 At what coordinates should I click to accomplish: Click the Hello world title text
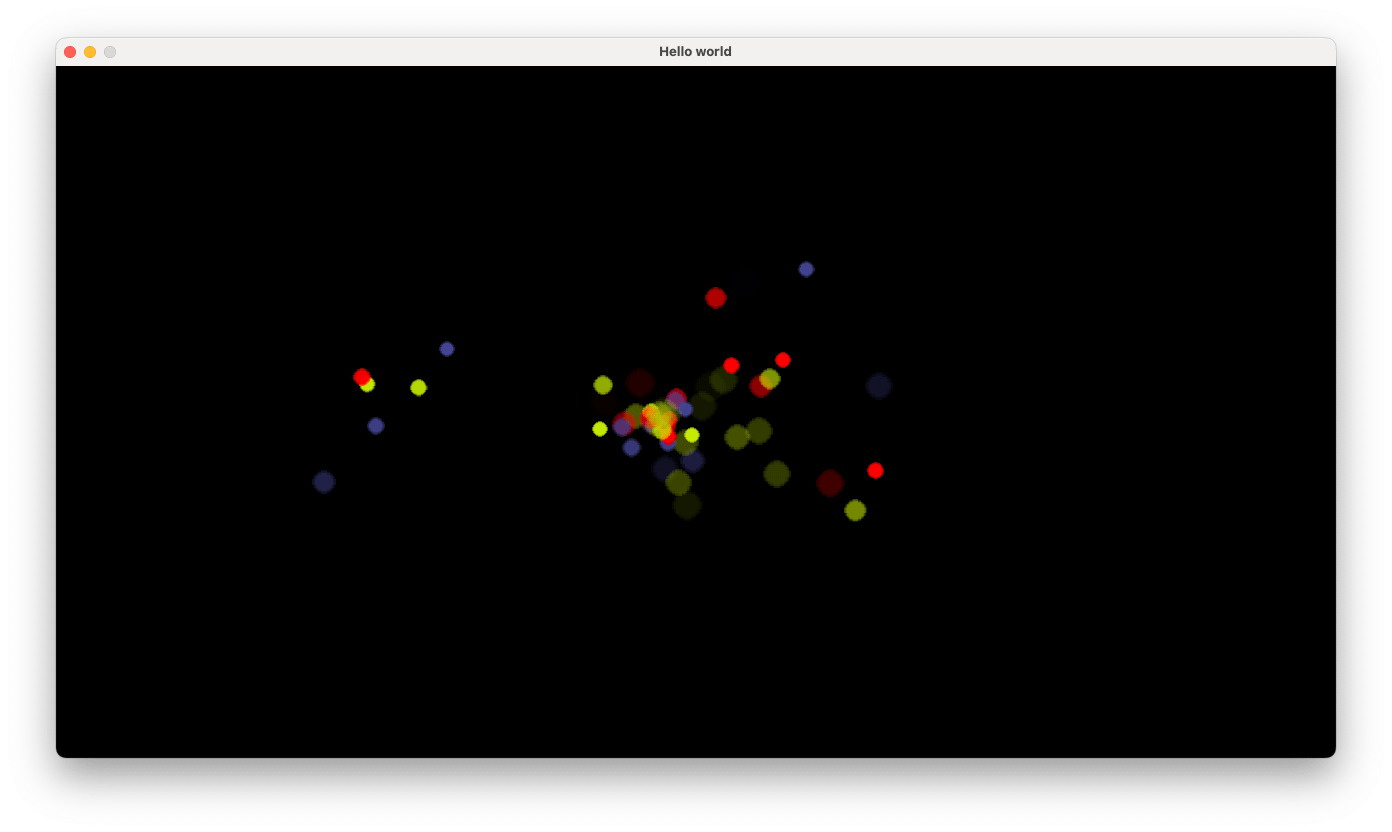tap(695, 52)
